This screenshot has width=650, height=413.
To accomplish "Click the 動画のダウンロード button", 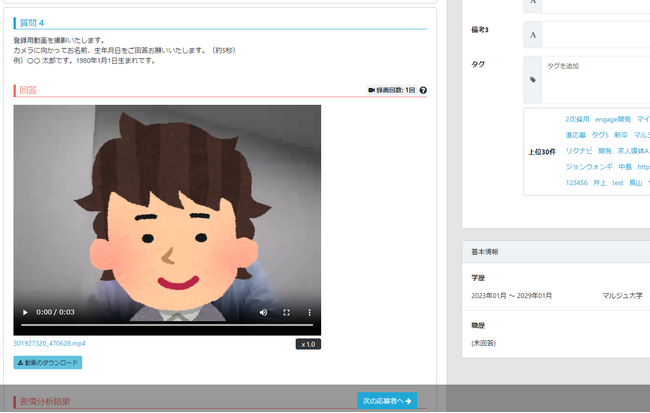I will 48,363.
